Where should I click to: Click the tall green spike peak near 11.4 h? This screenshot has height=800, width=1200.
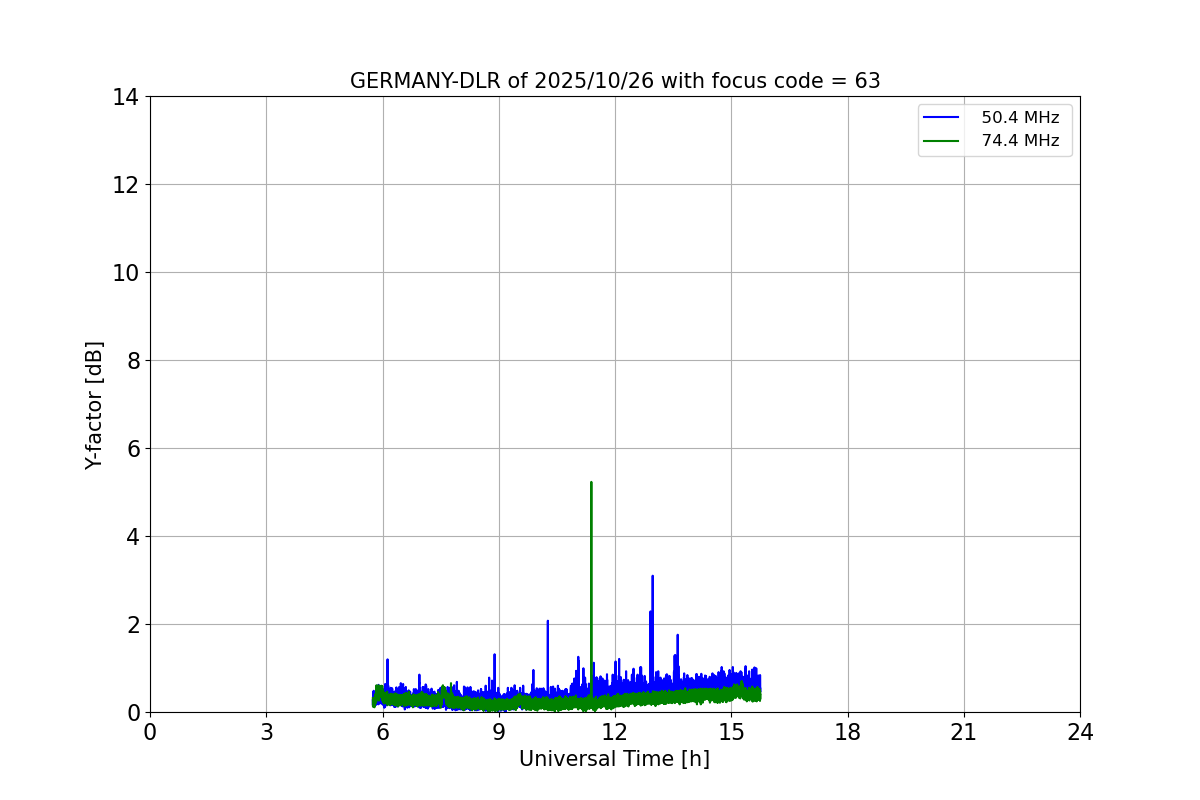tap(591, 483)
